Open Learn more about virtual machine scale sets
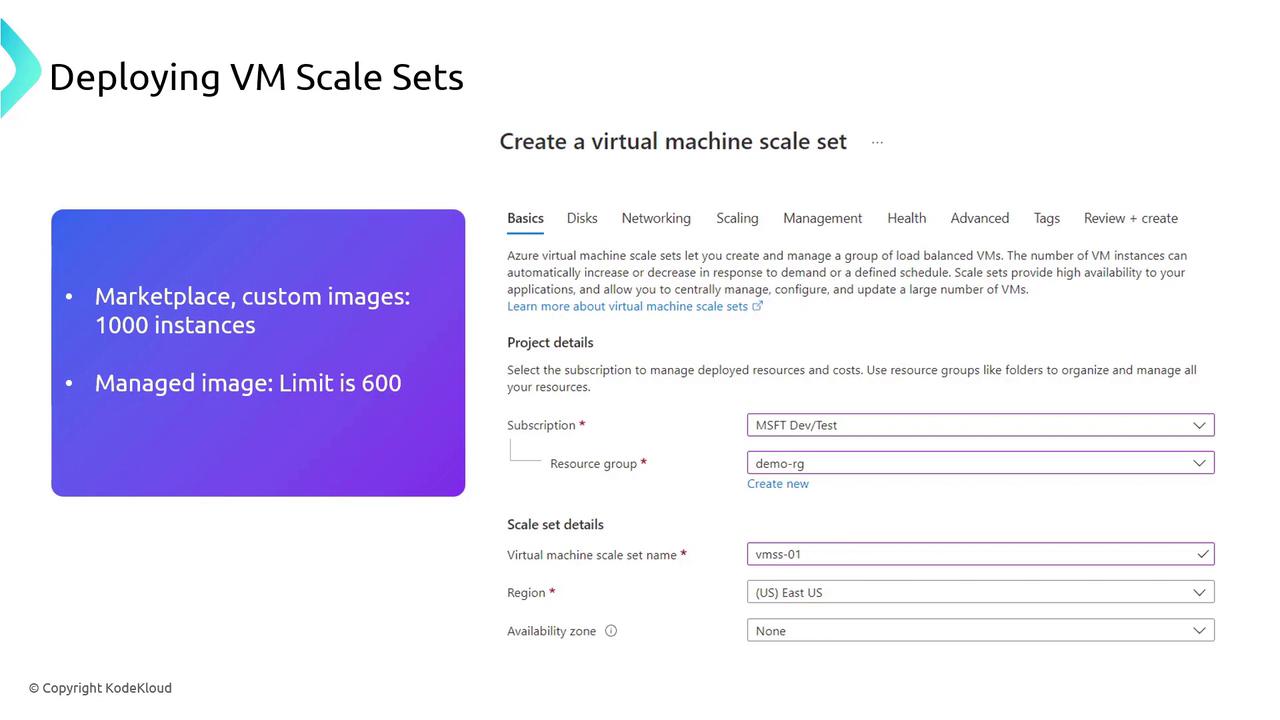This screenshot has width=1280, height=720. tap(627, 306)
